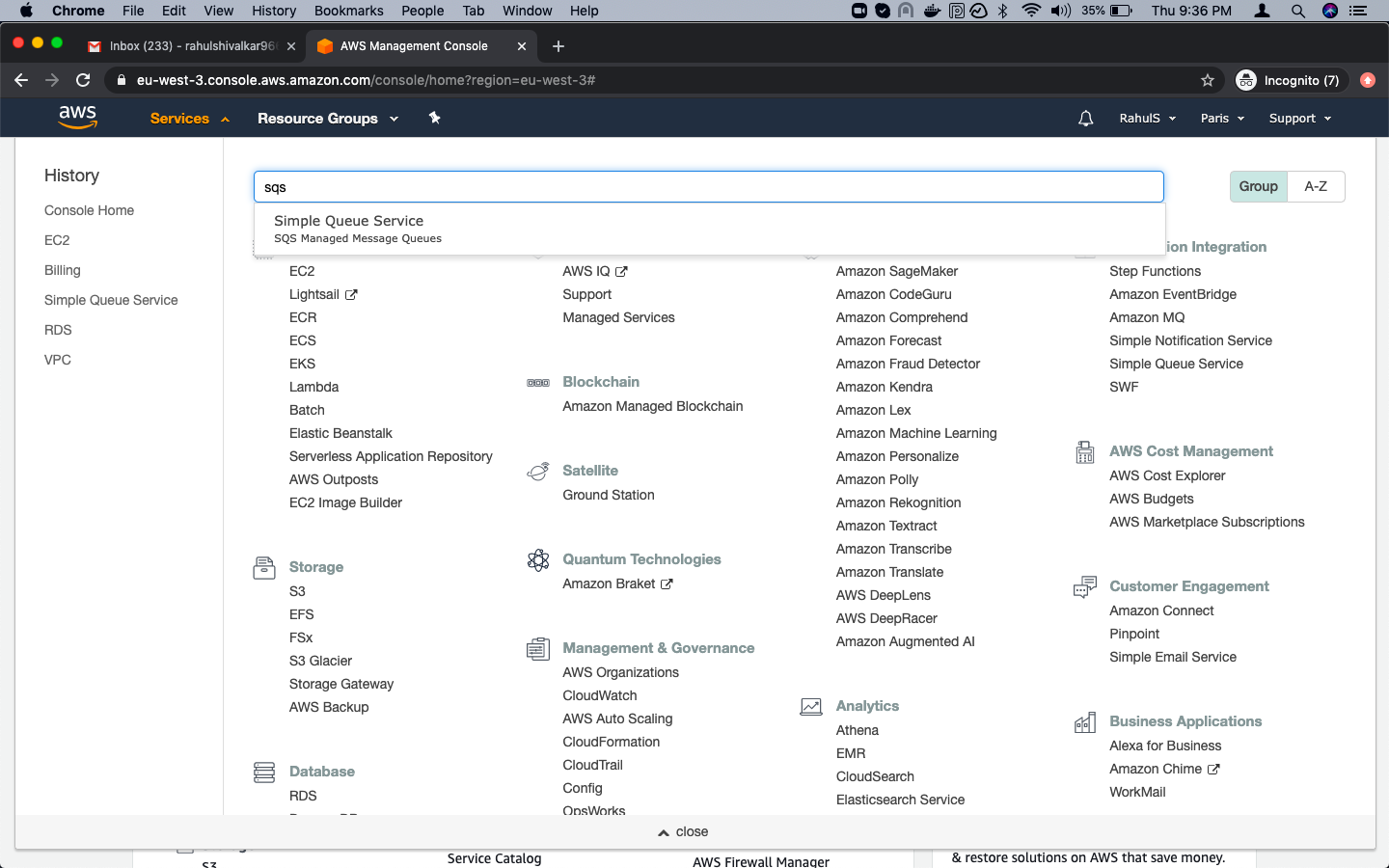This screenshot has width=1389, height=868.
Task: Click the Satellite category icon
Action: pyautogui.click(x=538, y=472)
